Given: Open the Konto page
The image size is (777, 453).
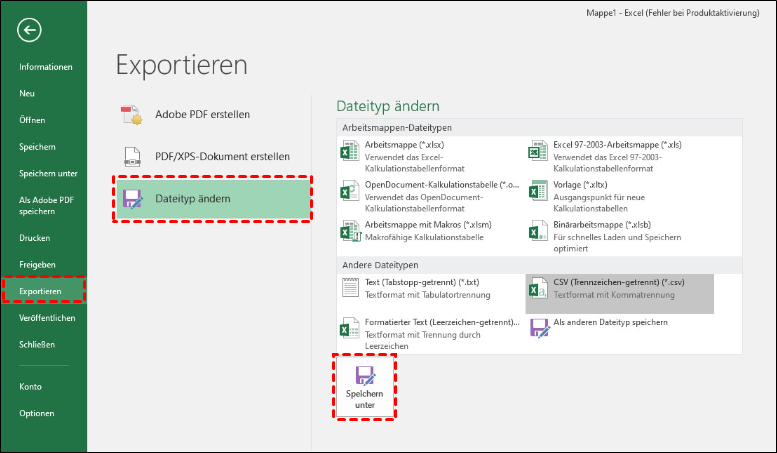Looking at the screenshot, I should tap(30, 387).
